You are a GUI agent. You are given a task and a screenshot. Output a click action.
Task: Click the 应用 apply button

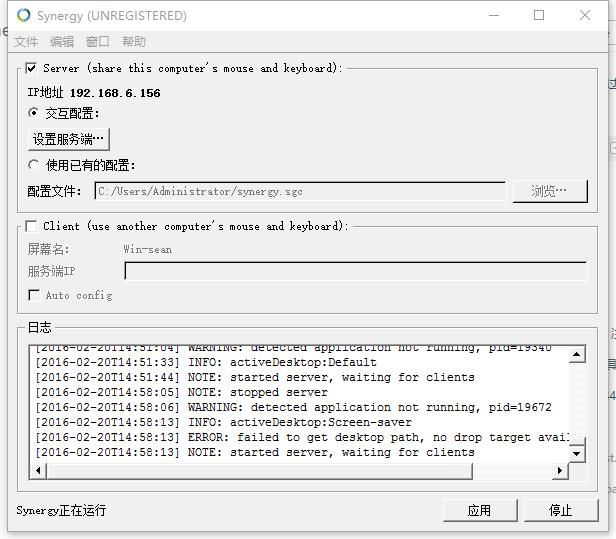point(480,510)
